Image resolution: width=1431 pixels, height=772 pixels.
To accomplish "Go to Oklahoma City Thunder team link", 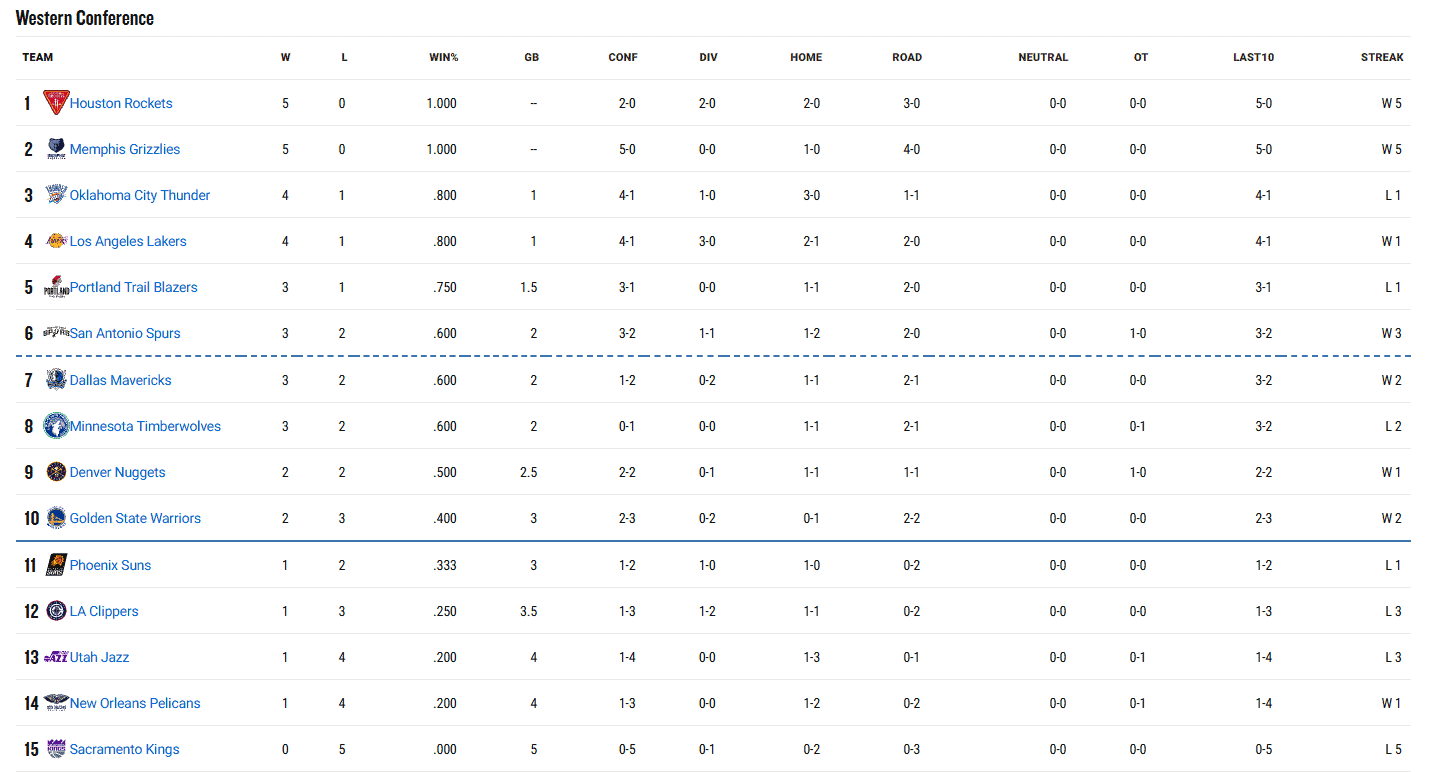I will click(x=140, y=195).
